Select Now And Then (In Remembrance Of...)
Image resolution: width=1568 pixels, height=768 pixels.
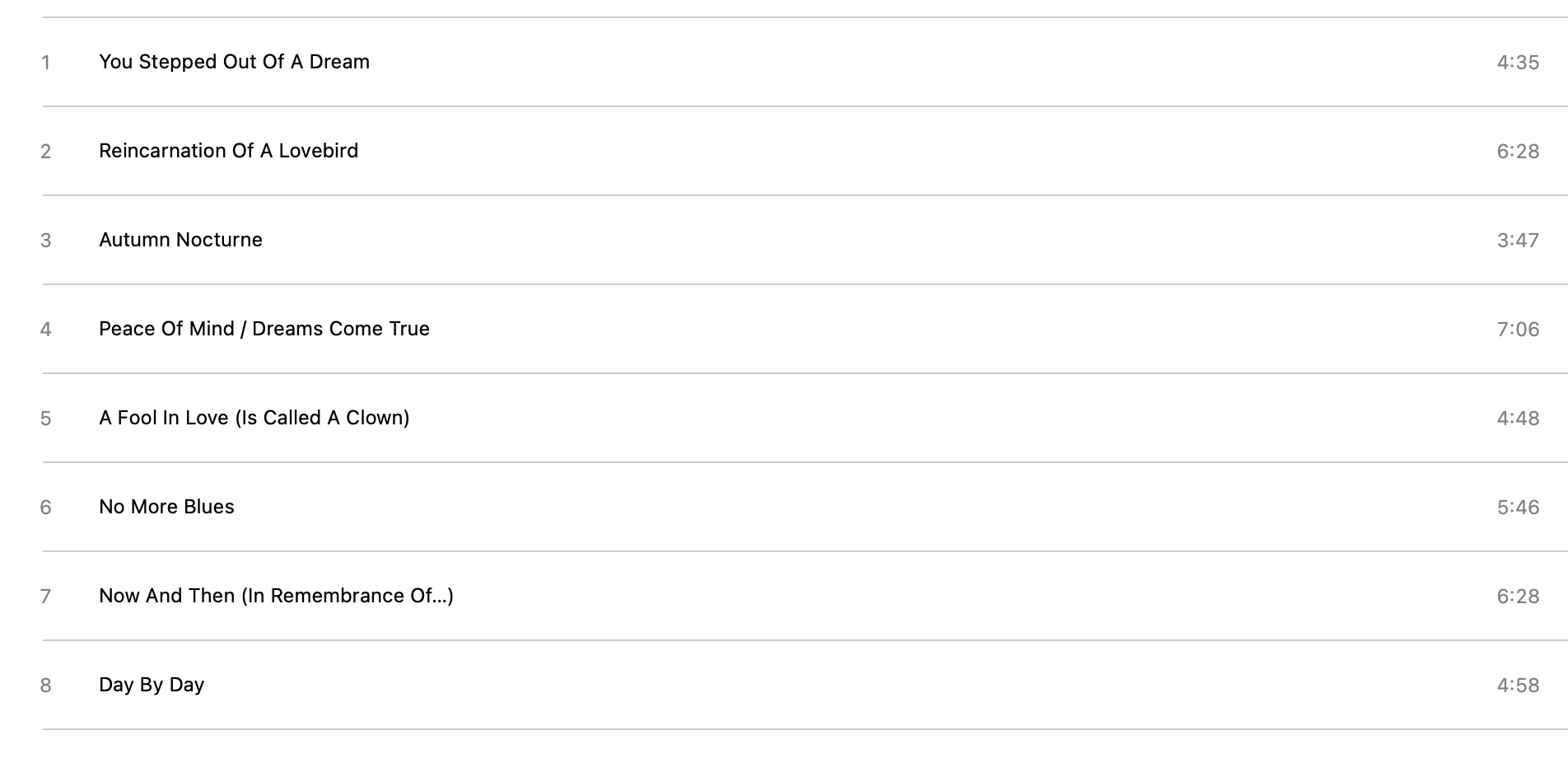click(x=276, y=596)
